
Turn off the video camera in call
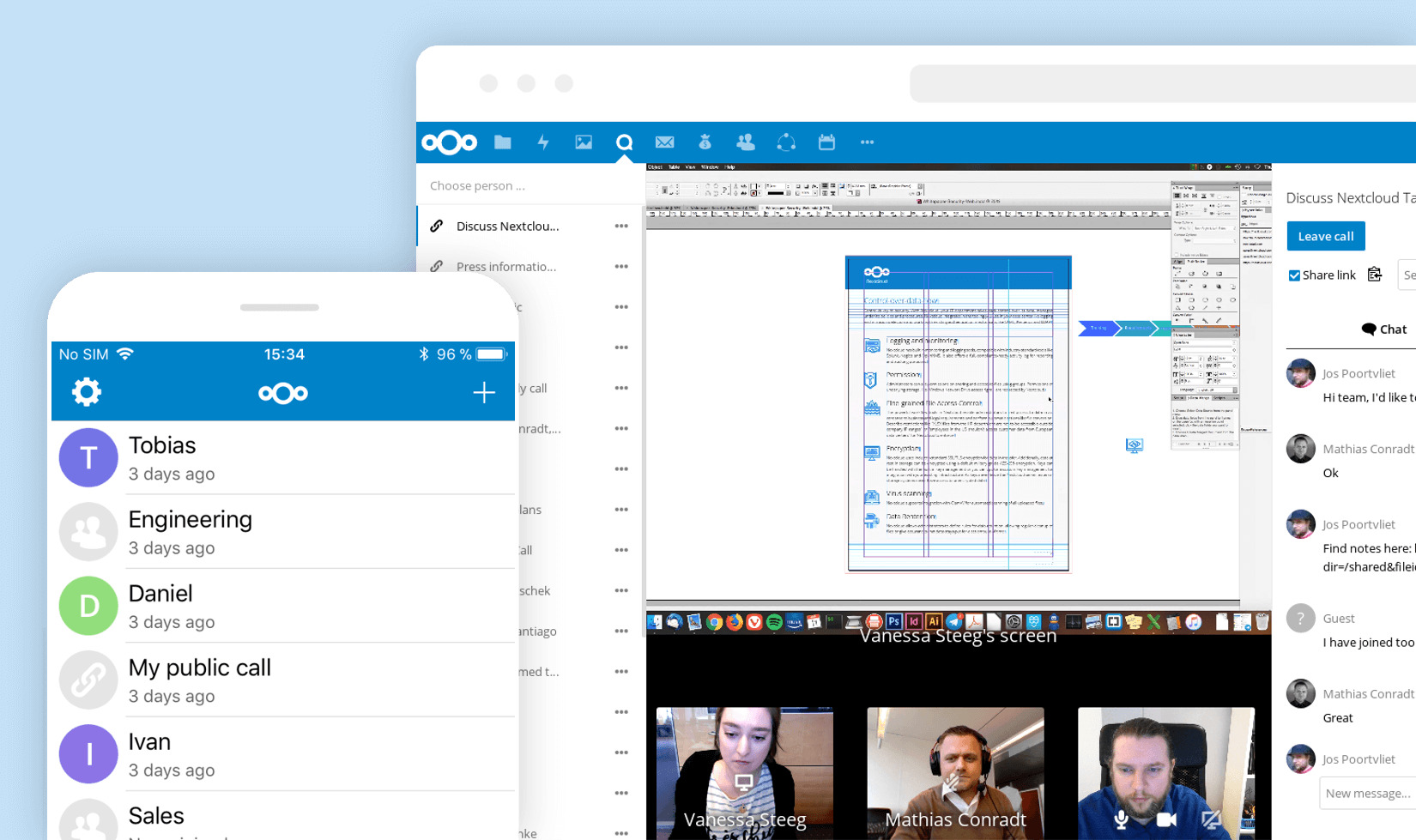point(1166,819)
